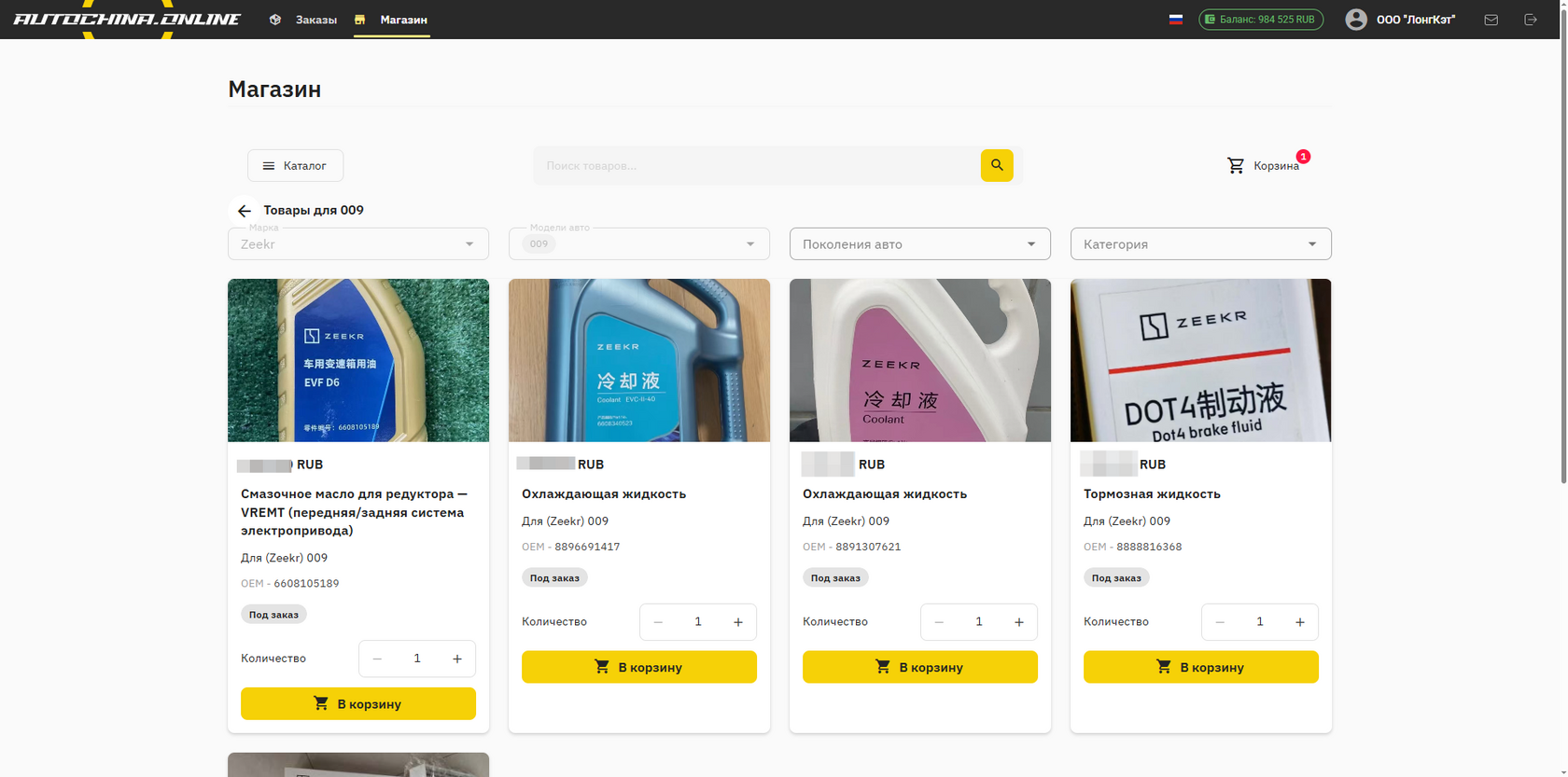Click the quantity value for brake fluid
The image size is (1568, 777).
pos(1260,622)
